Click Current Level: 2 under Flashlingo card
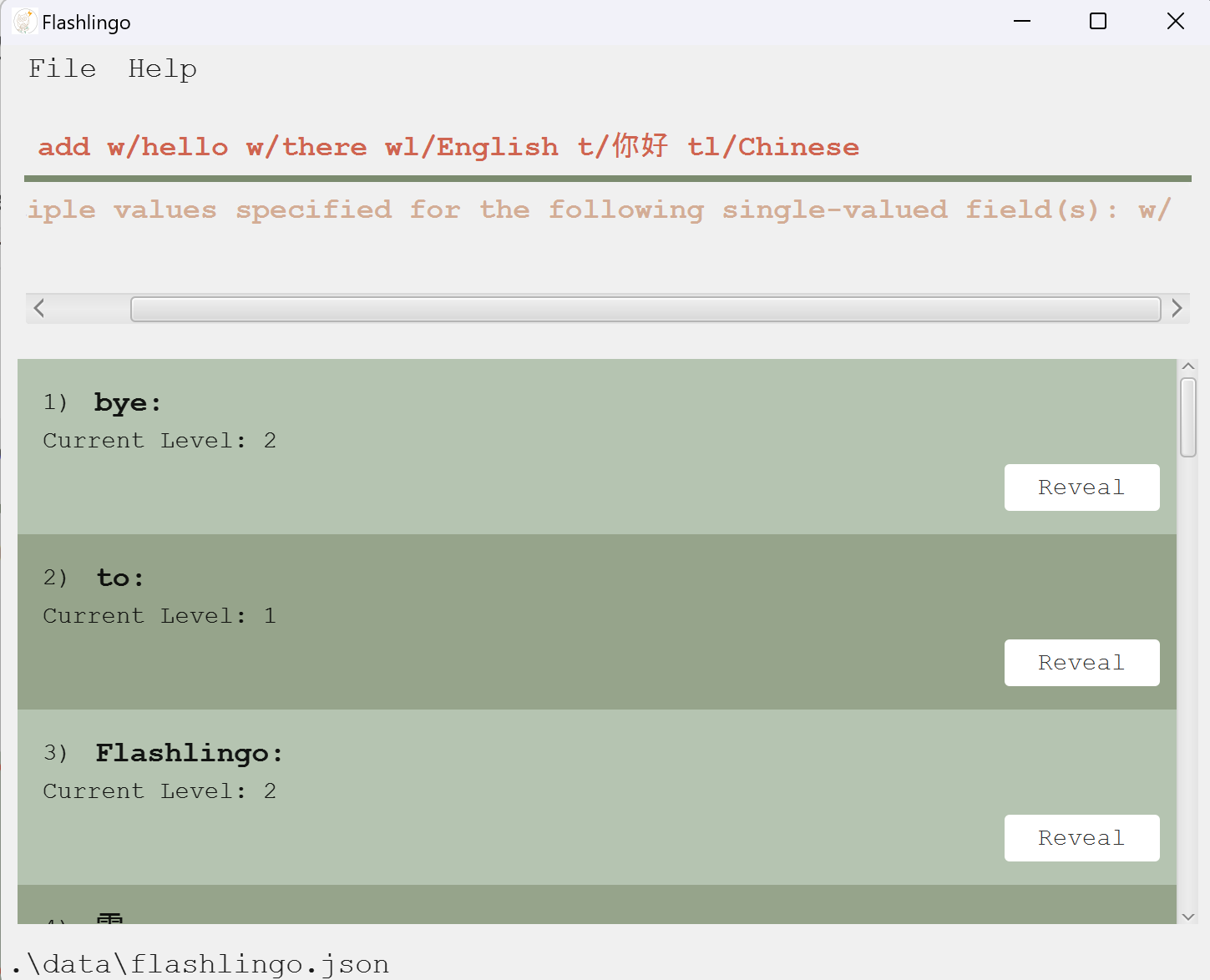The height and width of the screenshot is (980, 1210). click(x=159, y=791)
